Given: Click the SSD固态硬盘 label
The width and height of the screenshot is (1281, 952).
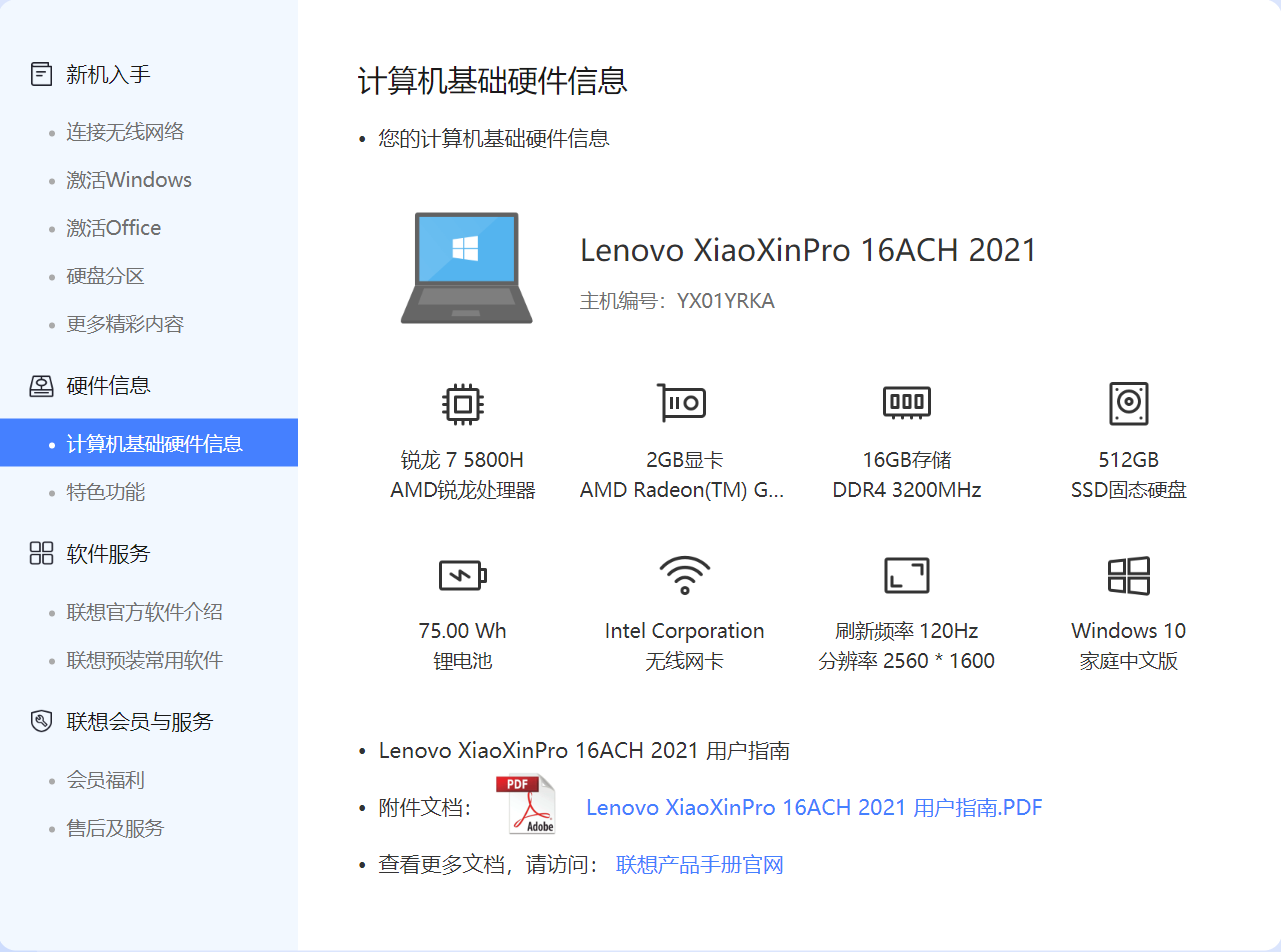Looking at the screenshot, I should [x=1129, y=490].
